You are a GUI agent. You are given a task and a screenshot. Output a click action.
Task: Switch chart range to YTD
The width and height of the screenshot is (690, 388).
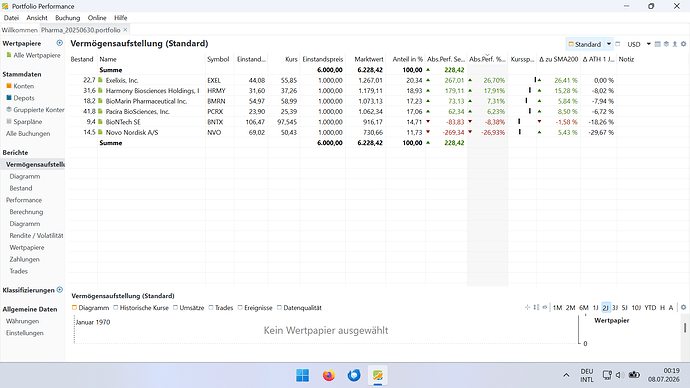[x=650, y=307]
